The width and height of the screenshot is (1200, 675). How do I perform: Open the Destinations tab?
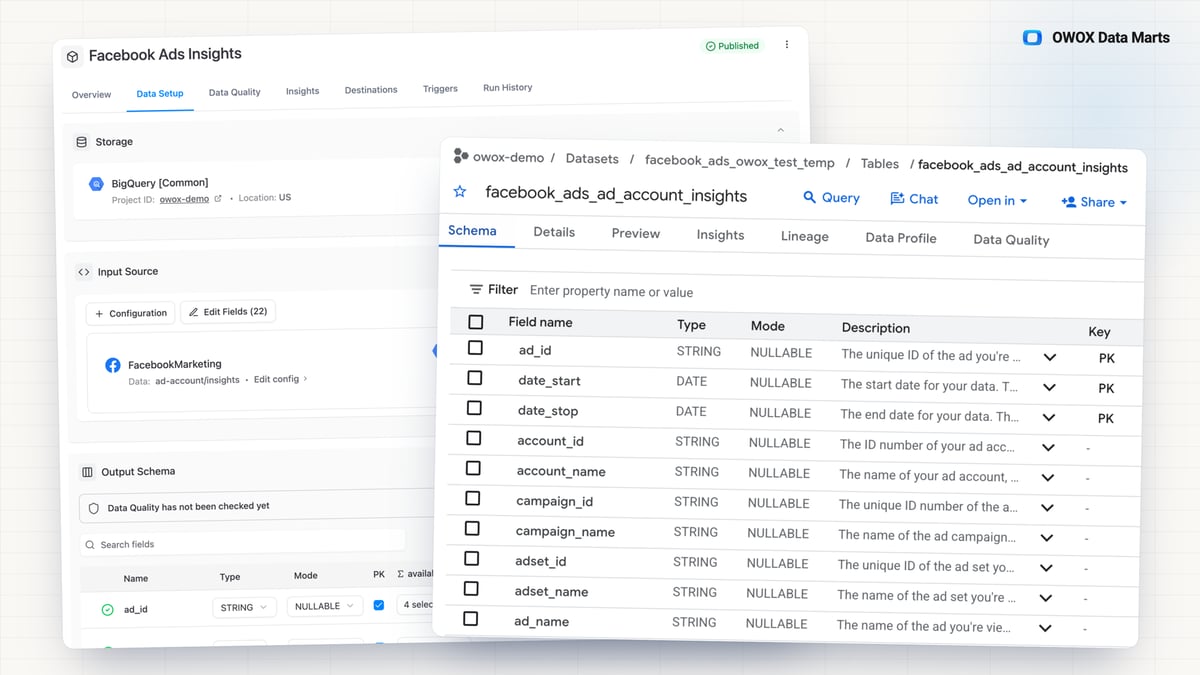pos(371,90)
